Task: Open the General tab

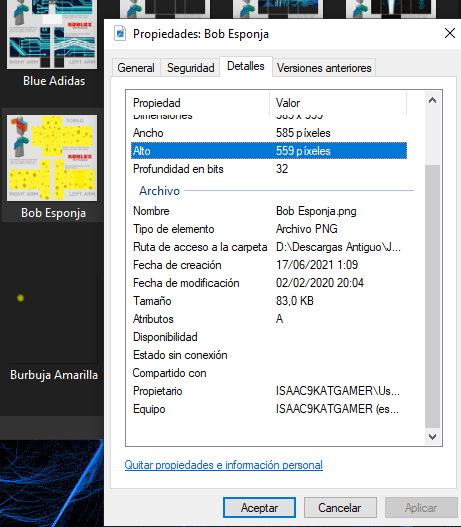Action: coord(136,68)
